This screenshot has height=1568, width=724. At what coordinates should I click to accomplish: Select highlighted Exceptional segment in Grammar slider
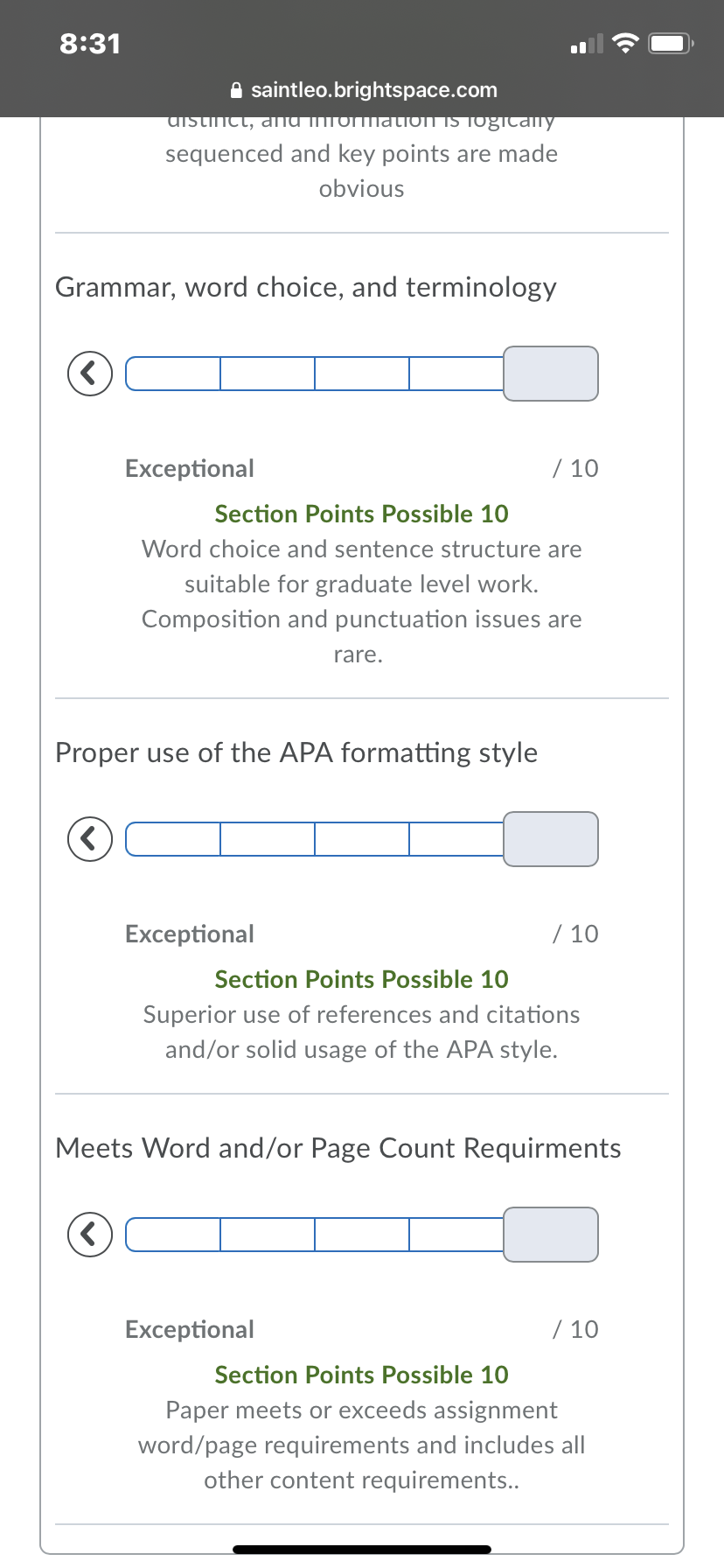551,374
